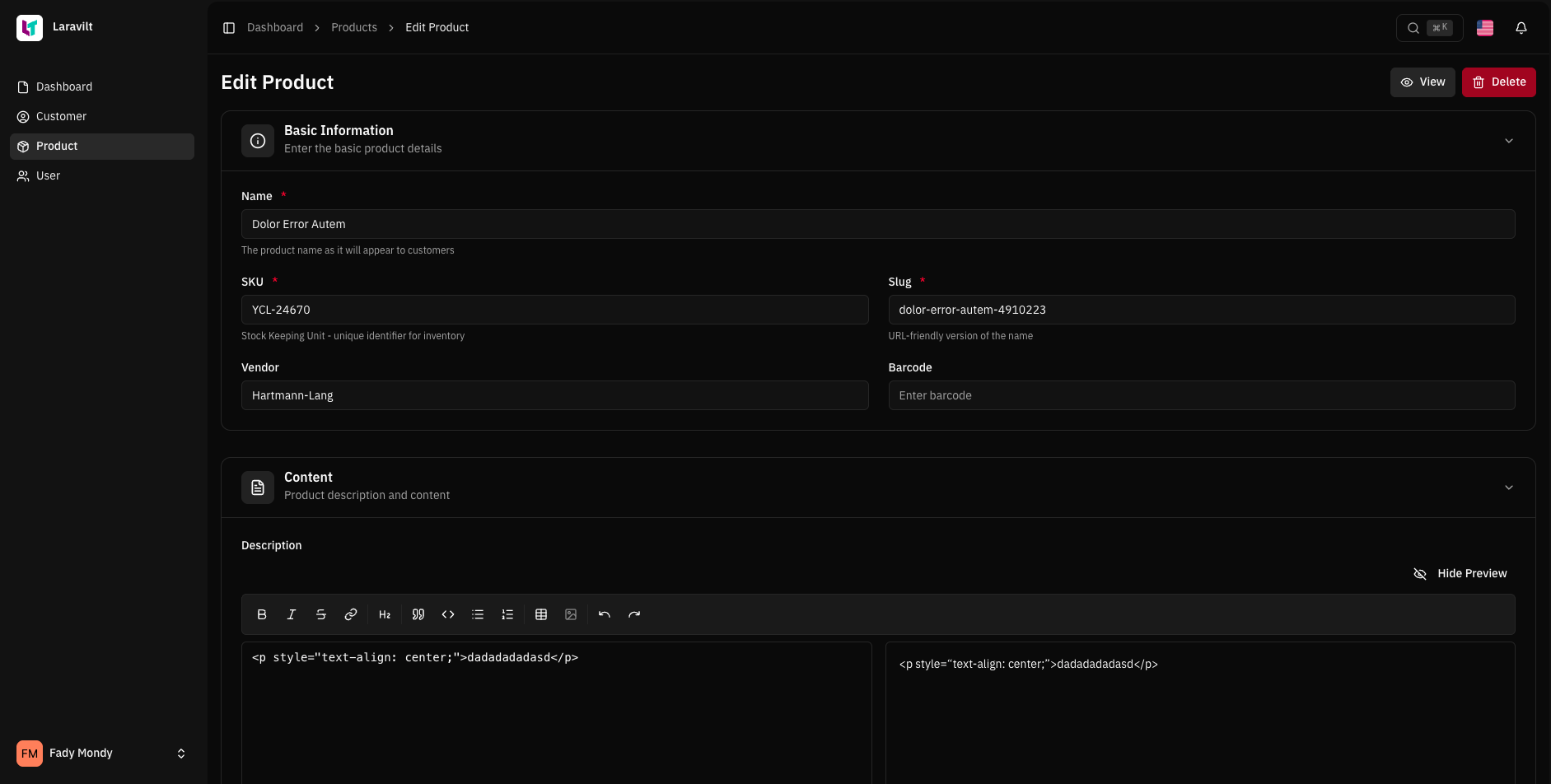The width and height of the screenshot is (1551, 784).
Task: Collapse the Content section
Action: point(1509,488)
